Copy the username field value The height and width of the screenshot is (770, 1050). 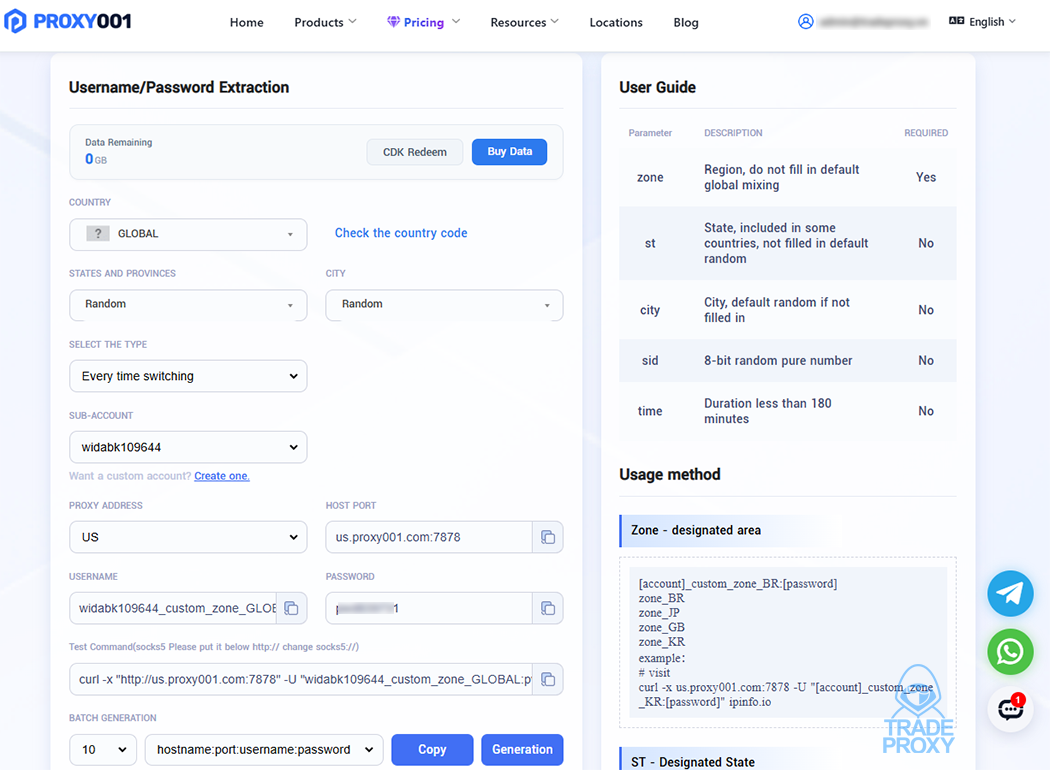tap(291, 608)
